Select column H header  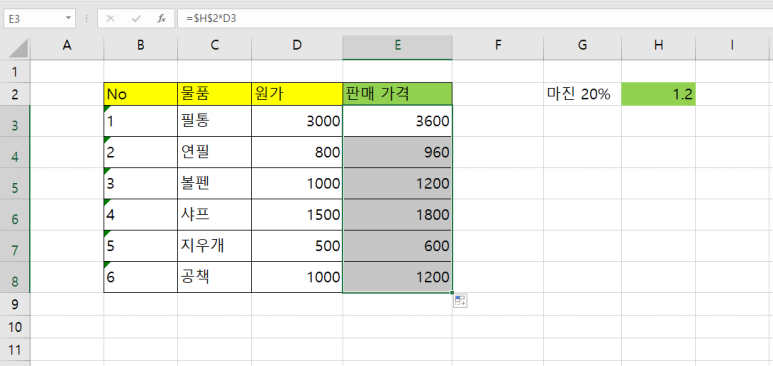pyautogui.click(x=659, y=45)
